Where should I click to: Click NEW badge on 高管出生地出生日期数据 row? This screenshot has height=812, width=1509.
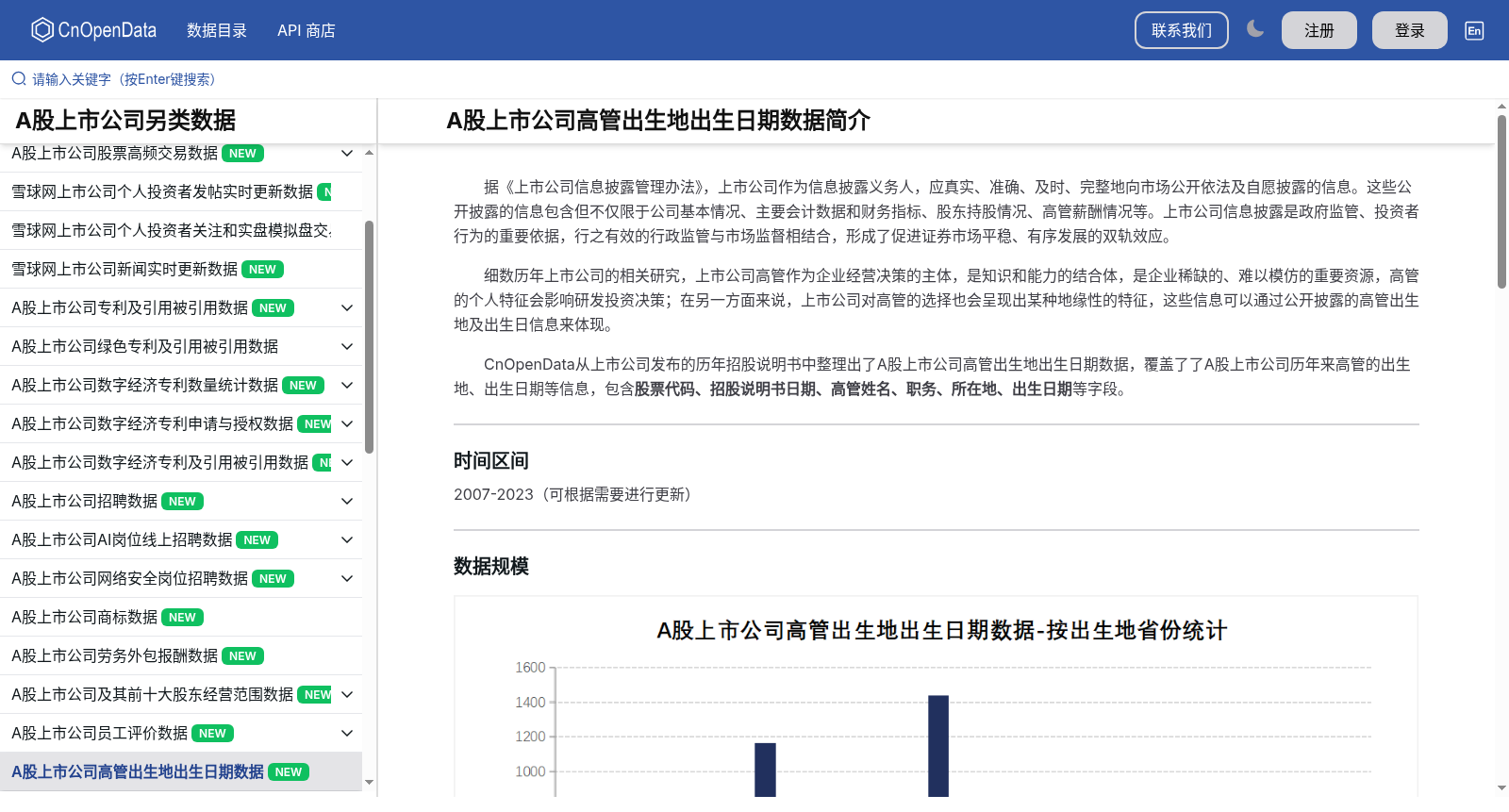click(289, 772)
